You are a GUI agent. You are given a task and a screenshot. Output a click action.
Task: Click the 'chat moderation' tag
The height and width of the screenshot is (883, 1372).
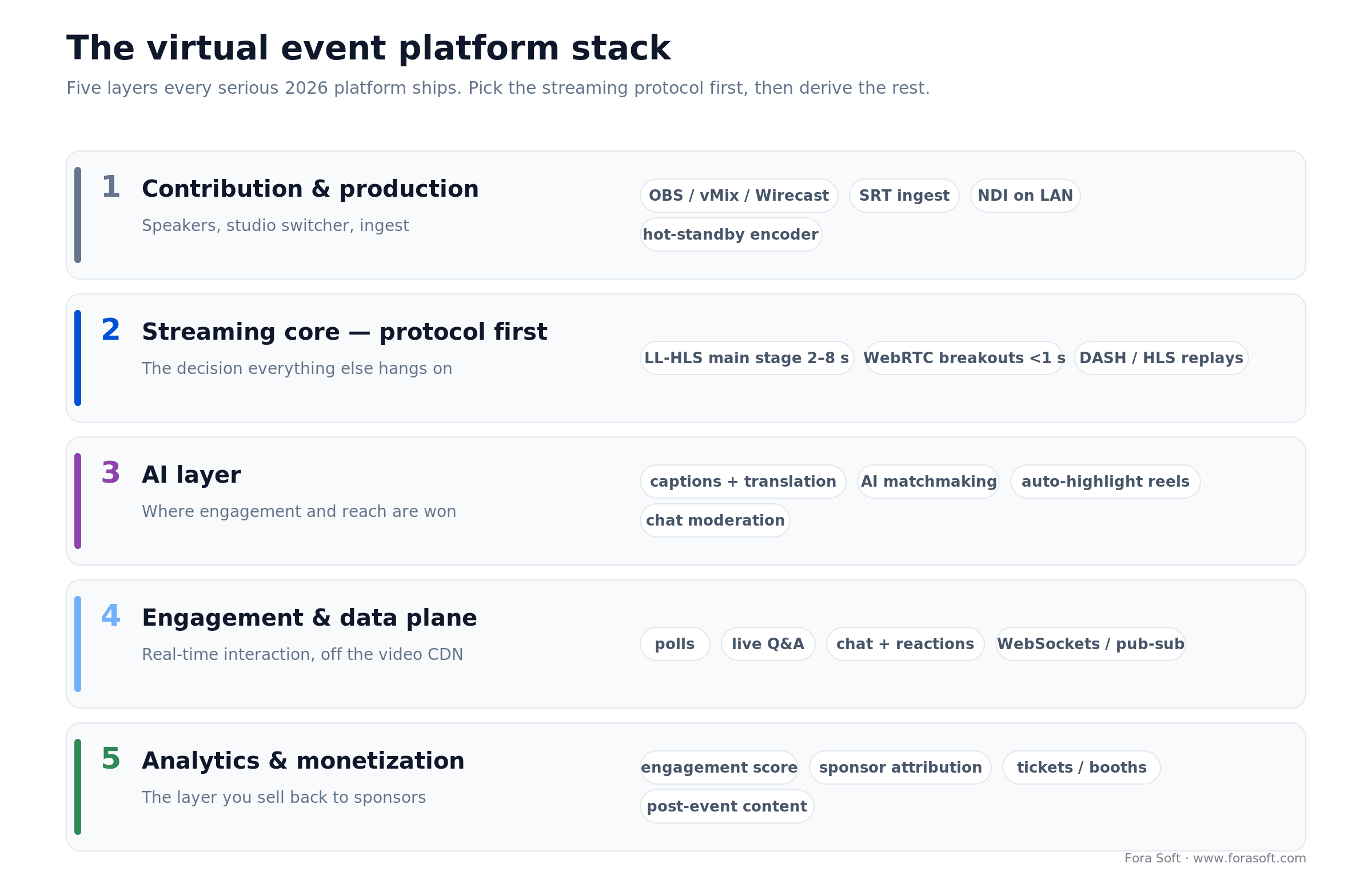coord(714,520)
